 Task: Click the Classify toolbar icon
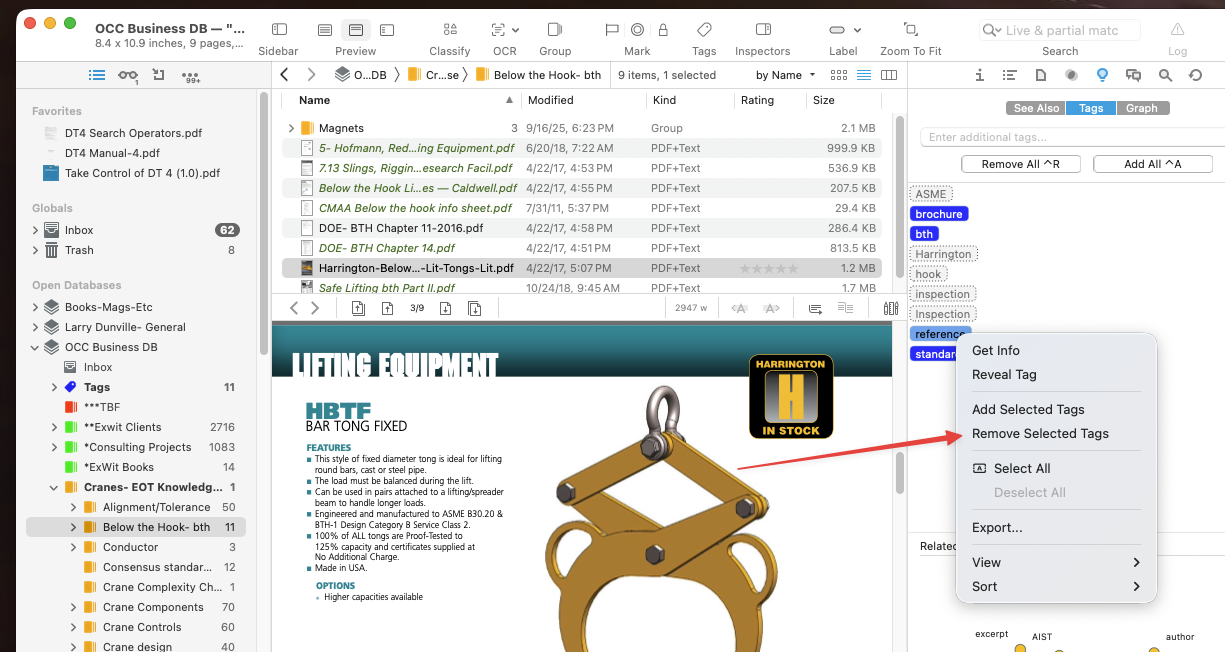click(x=449, y=30)
